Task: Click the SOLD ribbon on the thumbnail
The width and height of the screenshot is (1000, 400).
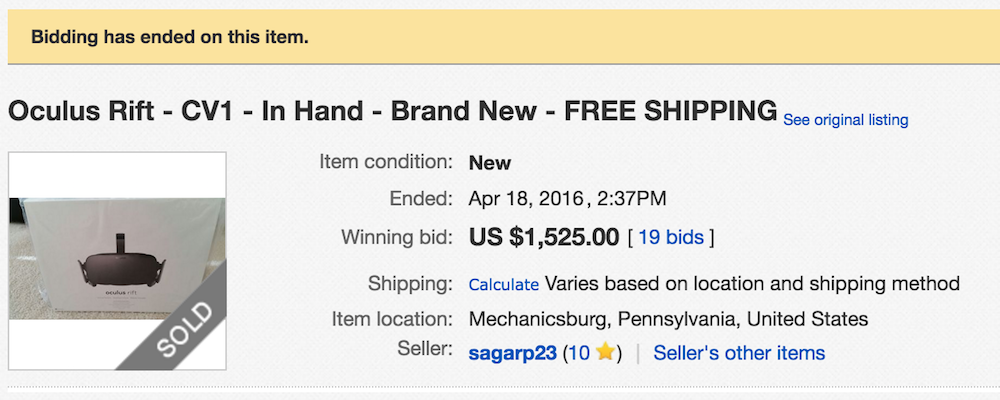Action: pos(184,329)
